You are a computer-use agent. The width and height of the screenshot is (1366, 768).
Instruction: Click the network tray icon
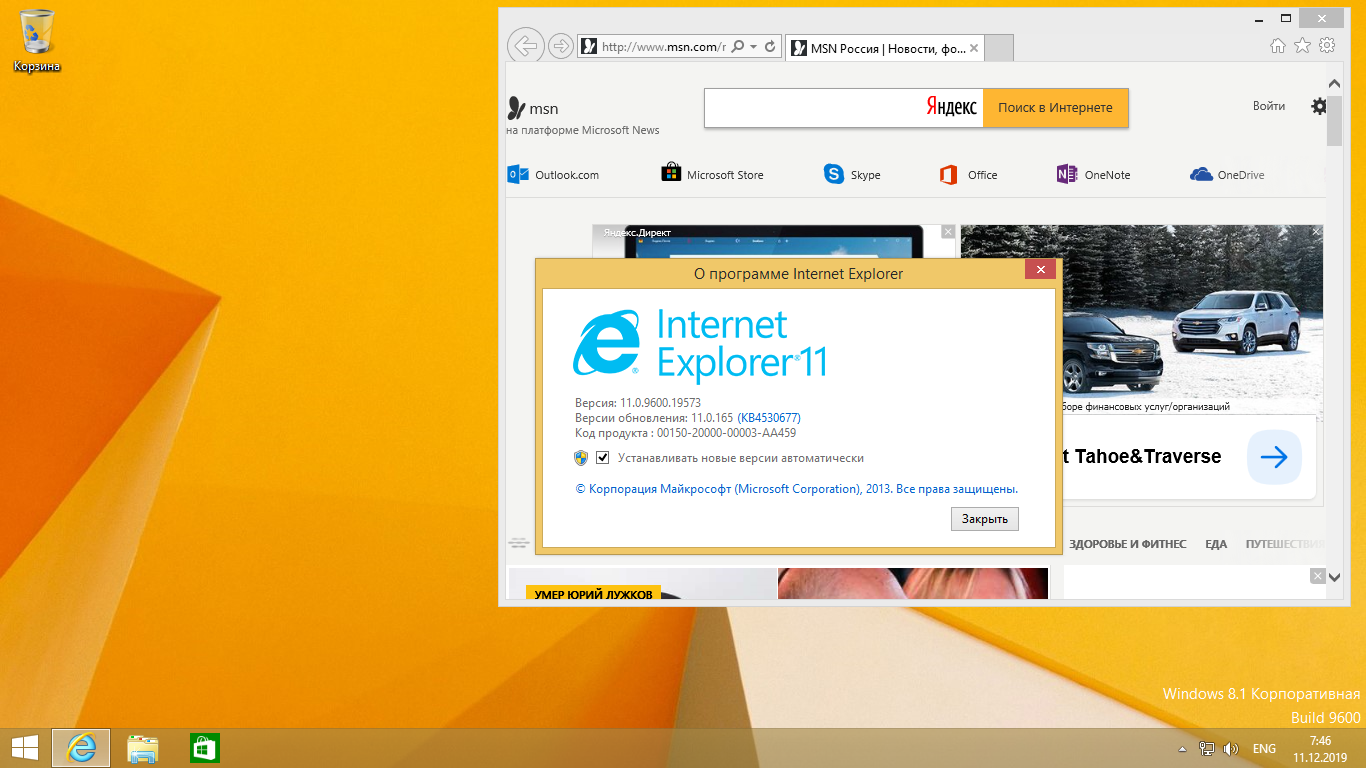pyautogui.click(x=1208, y=748)
